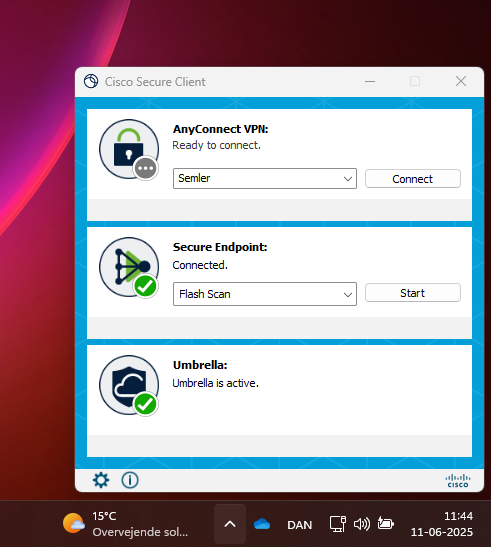This screenshot has height=547, width=491.
Task: Click the 'Ready to connect.' status text
Action: point(216,145)
